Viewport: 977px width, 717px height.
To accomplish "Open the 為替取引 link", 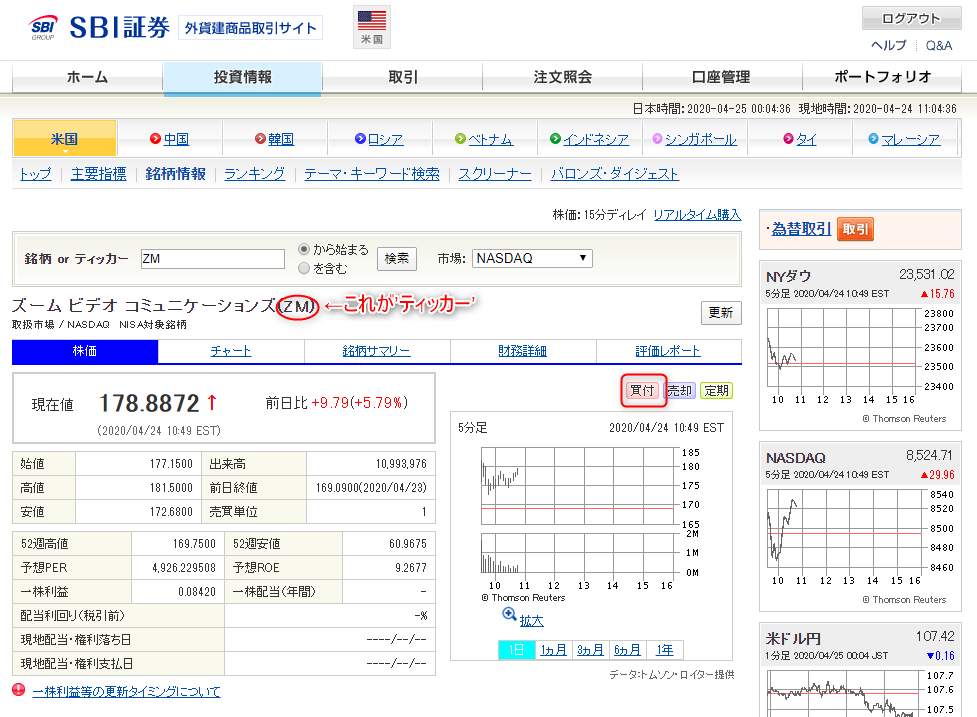I will (801, 229).
